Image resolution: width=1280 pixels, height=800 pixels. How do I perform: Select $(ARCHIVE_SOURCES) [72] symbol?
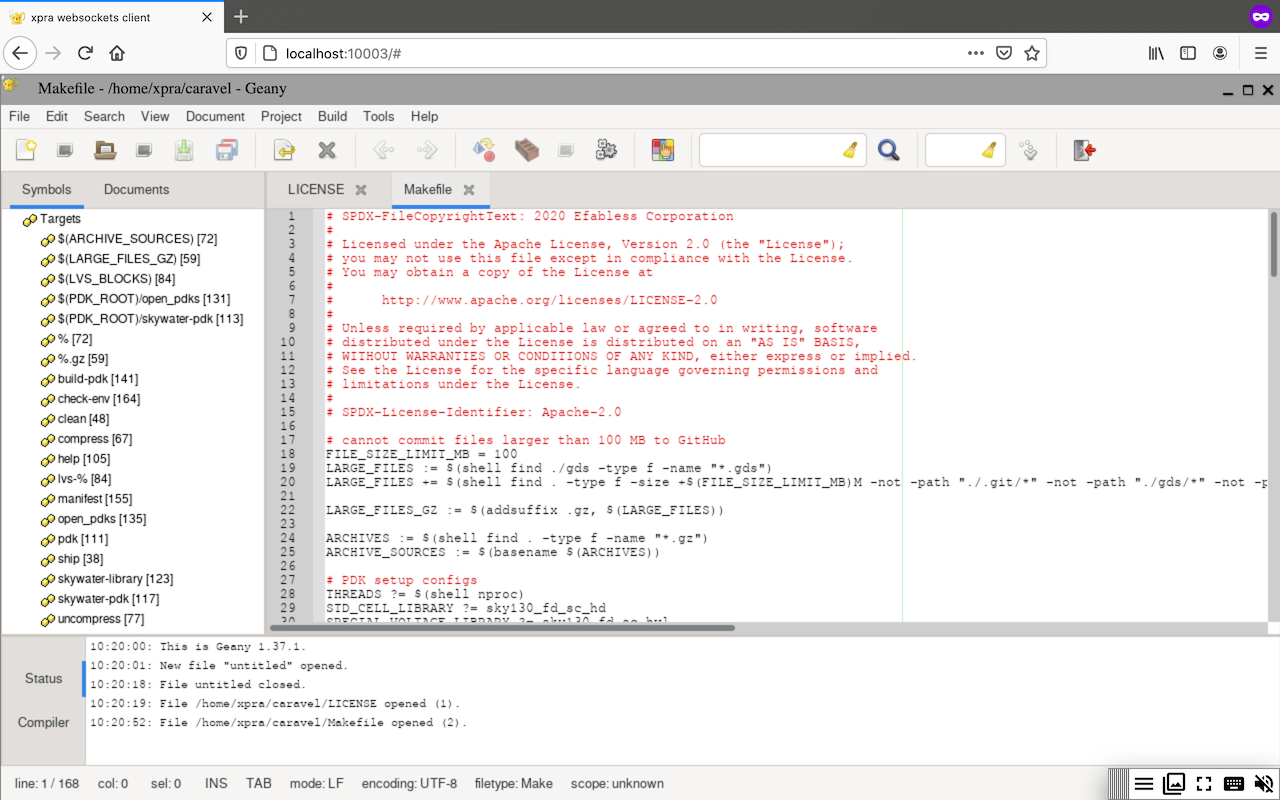137,239
